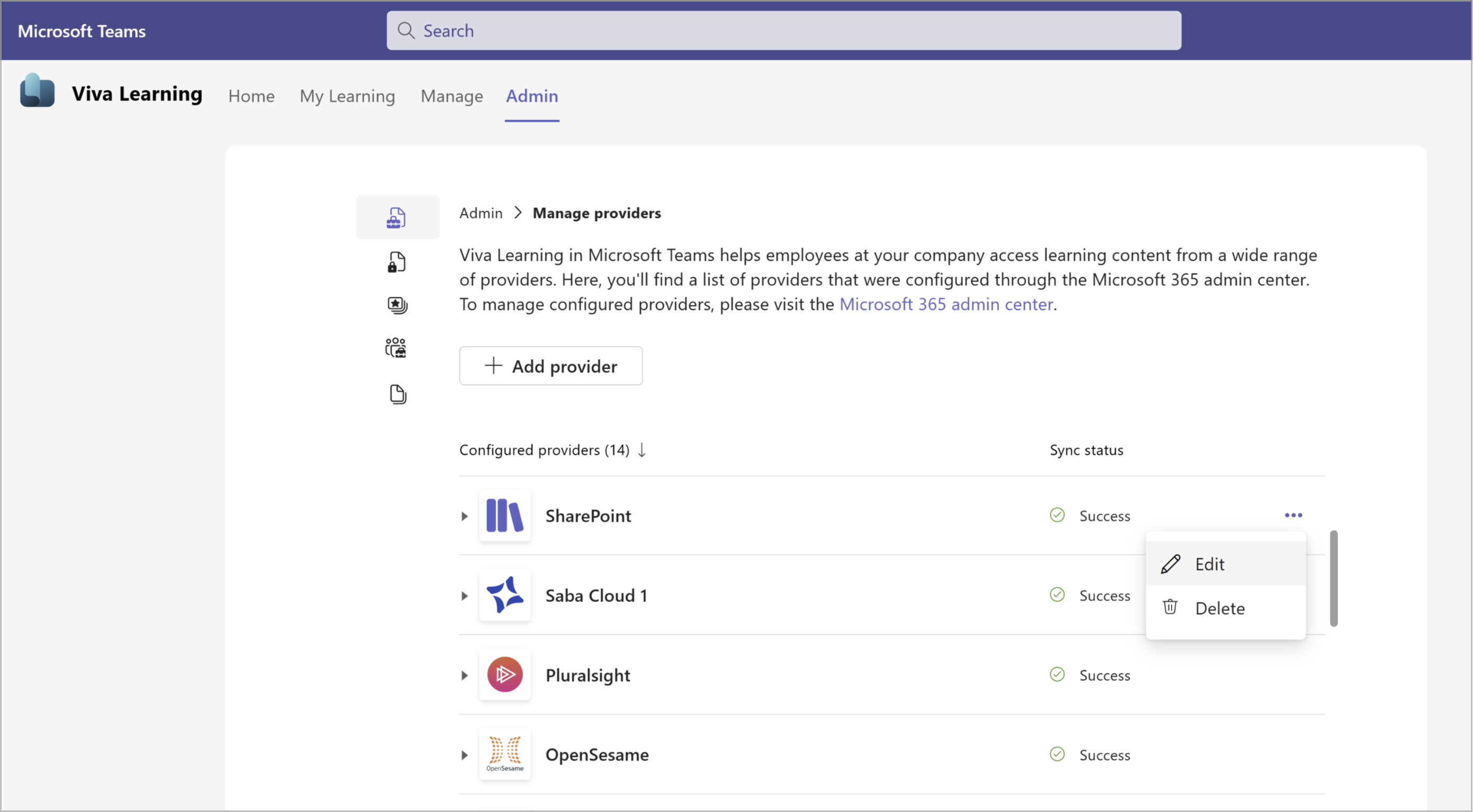Click the OpenSesame success checkmark icon
Image resolution: width=1473 pixels, height=812 pixels.
pos(1058,755)
